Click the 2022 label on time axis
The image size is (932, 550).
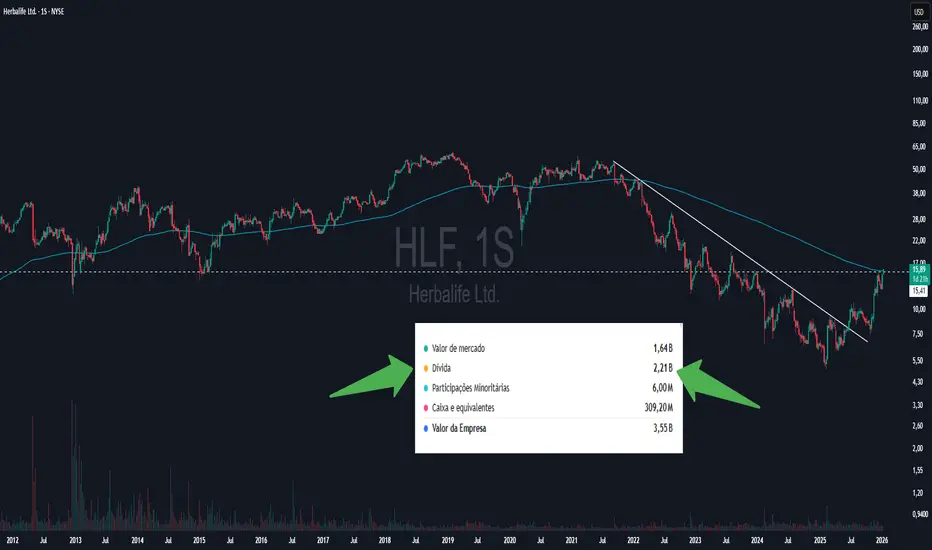click(x=633, y=540)
